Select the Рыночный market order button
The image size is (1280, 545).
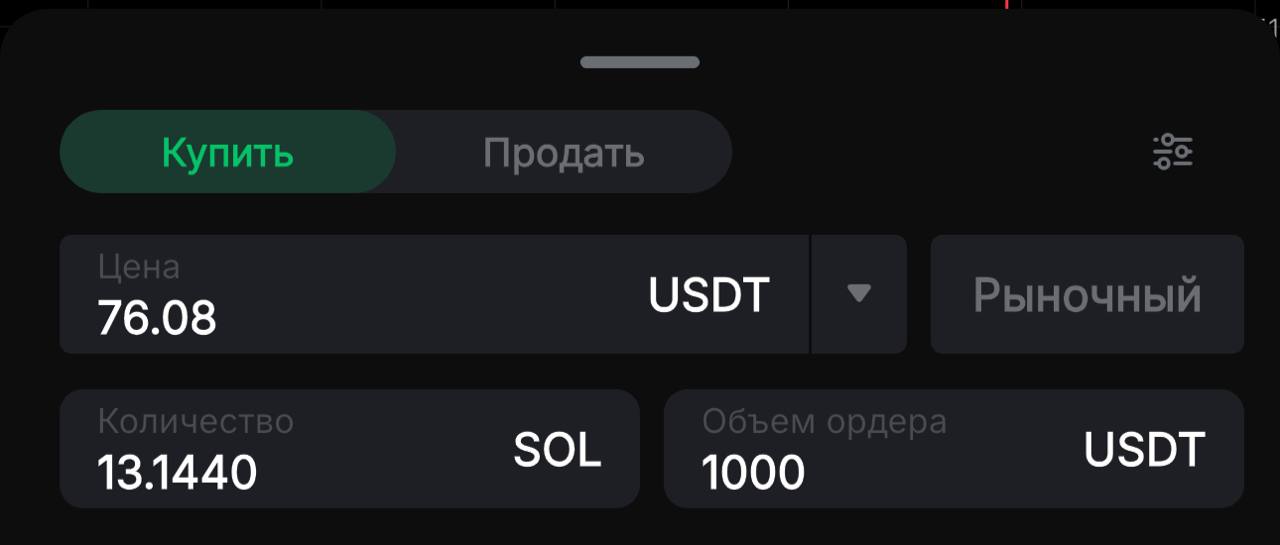[1087, 294]
